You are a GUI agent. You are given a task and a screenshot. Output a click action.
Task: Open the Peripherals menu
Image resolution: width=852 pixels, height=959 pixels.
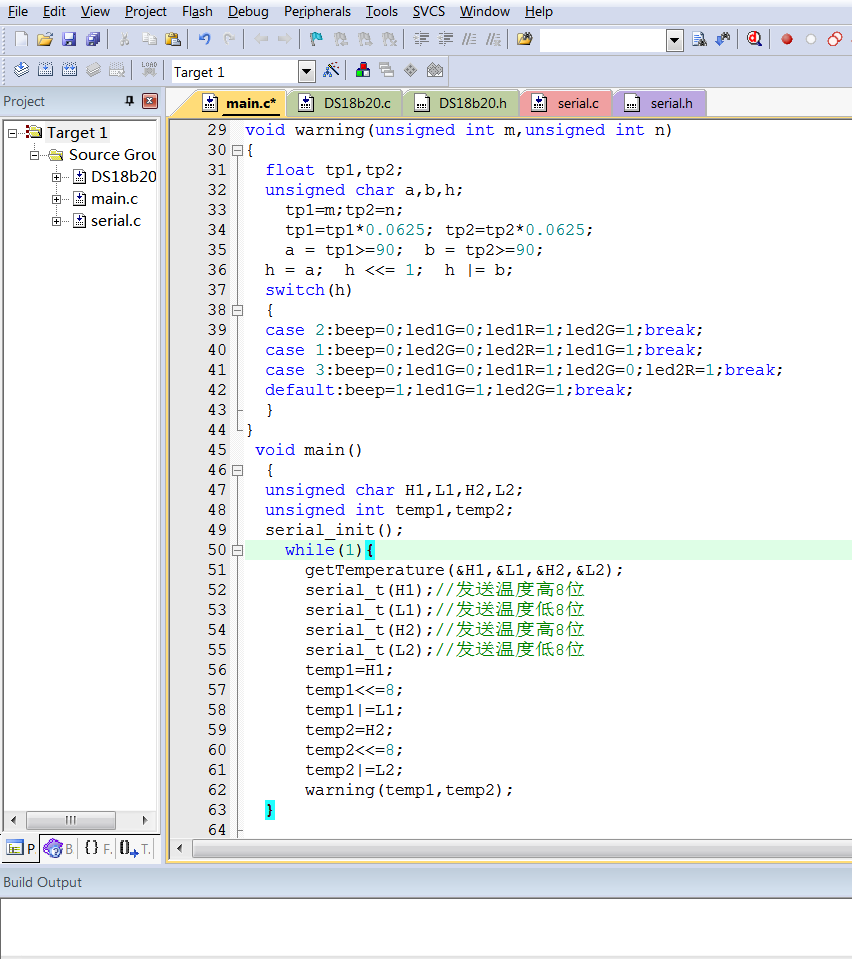[x=317, y=12]
